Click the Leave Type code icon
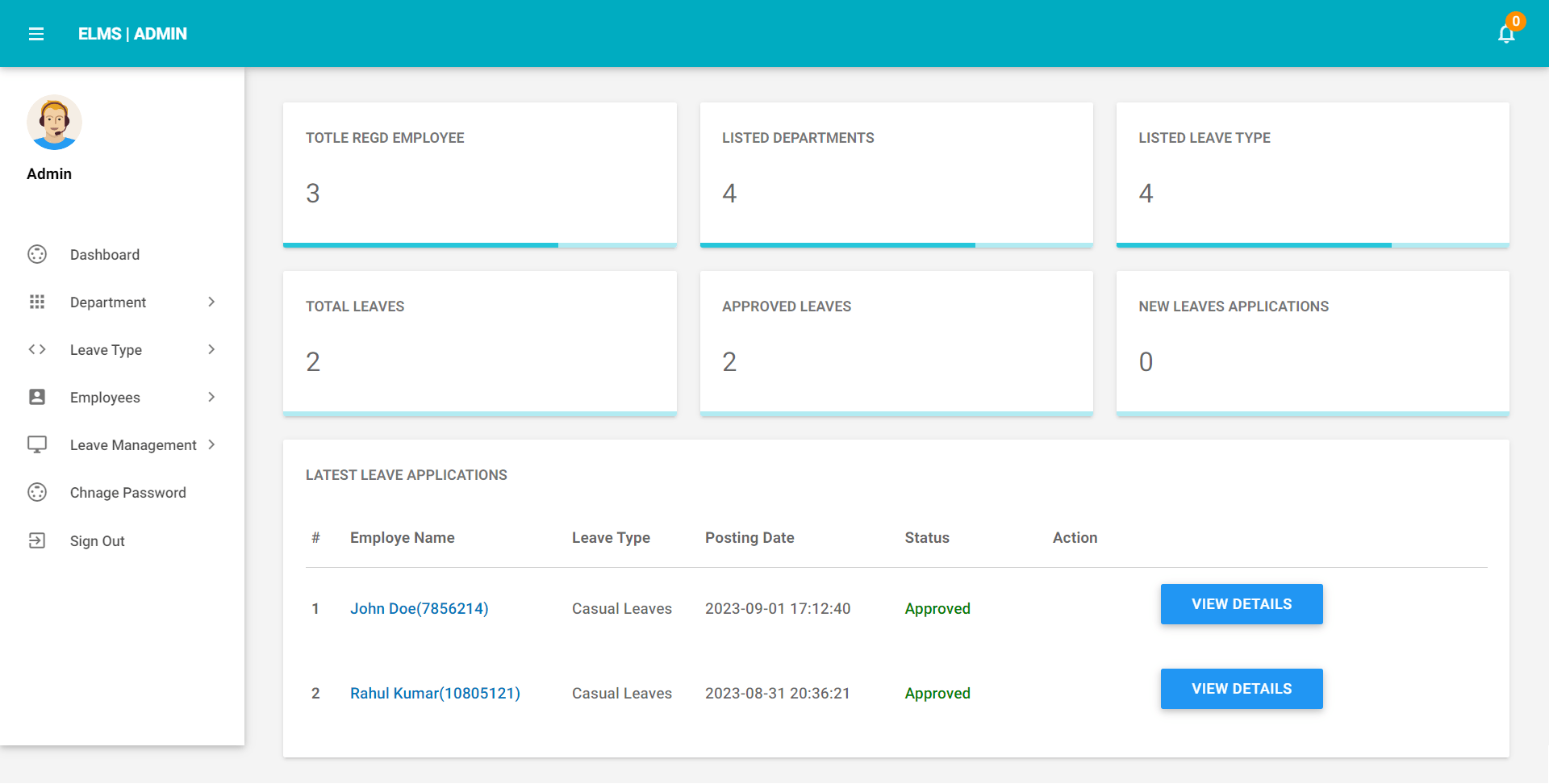The width and height of the screenshot is (1549, 784). click(37, 349)
